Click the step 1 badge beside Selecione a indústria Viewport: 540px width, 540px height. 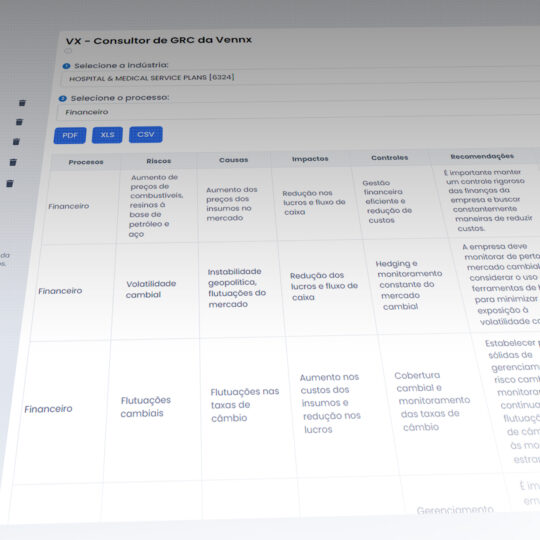coord(66,66)
